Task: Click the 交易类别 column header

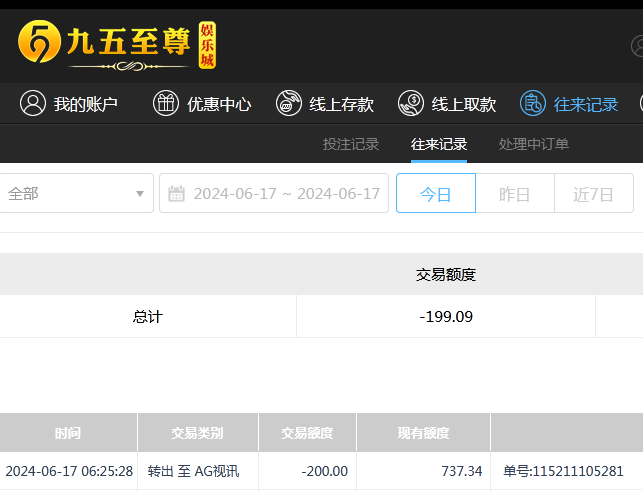Action: pos(198,433)
